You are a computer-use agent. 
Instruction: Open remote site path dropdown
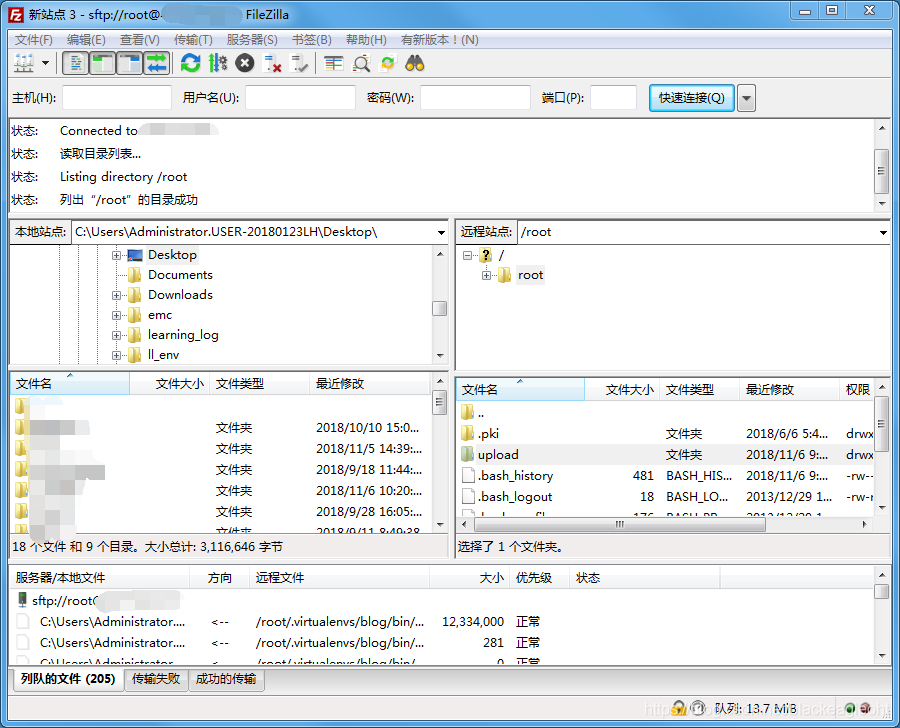click(x=883, y=233)
